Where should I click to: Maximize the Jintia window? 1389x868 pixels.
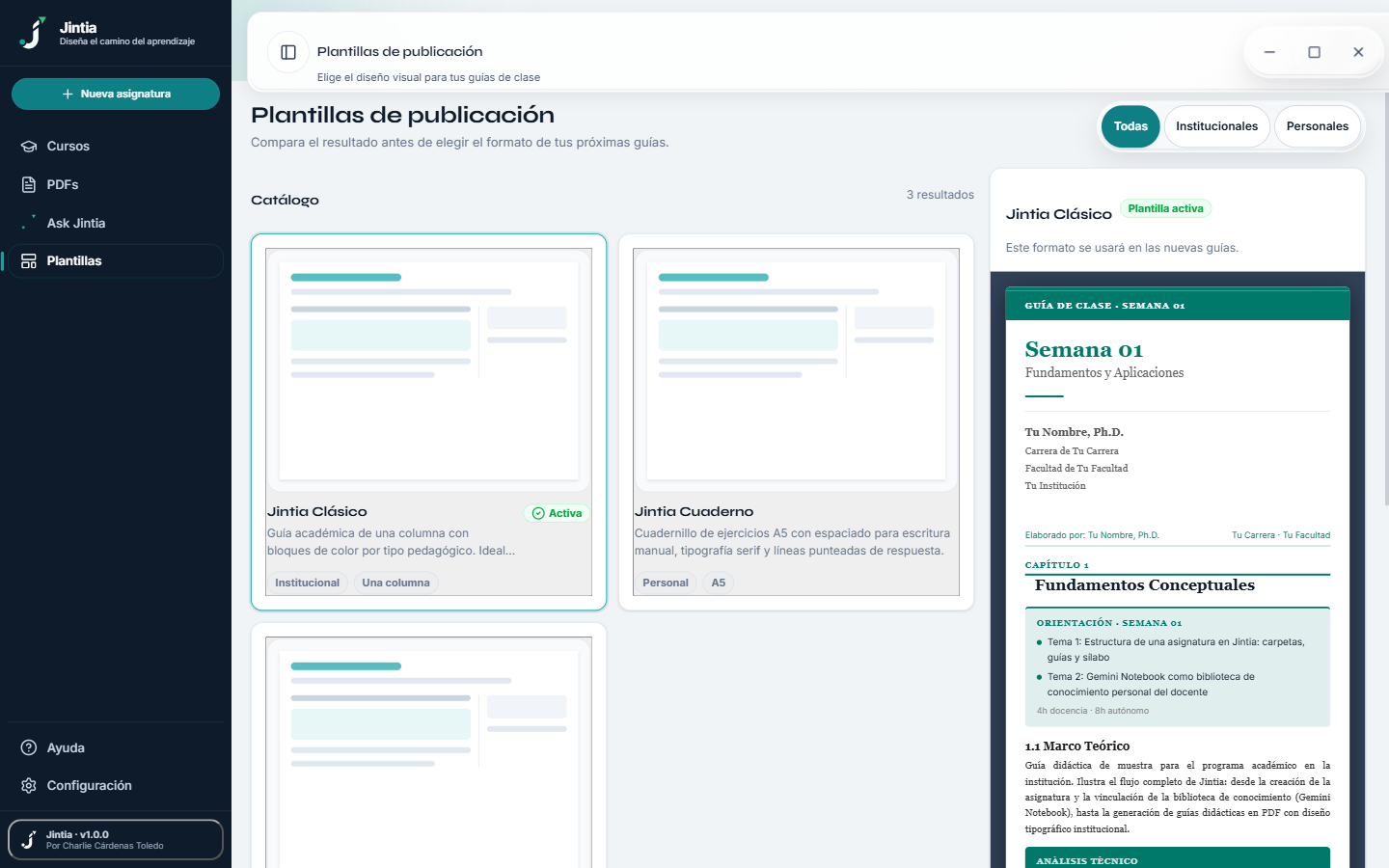click(1314, 52)
